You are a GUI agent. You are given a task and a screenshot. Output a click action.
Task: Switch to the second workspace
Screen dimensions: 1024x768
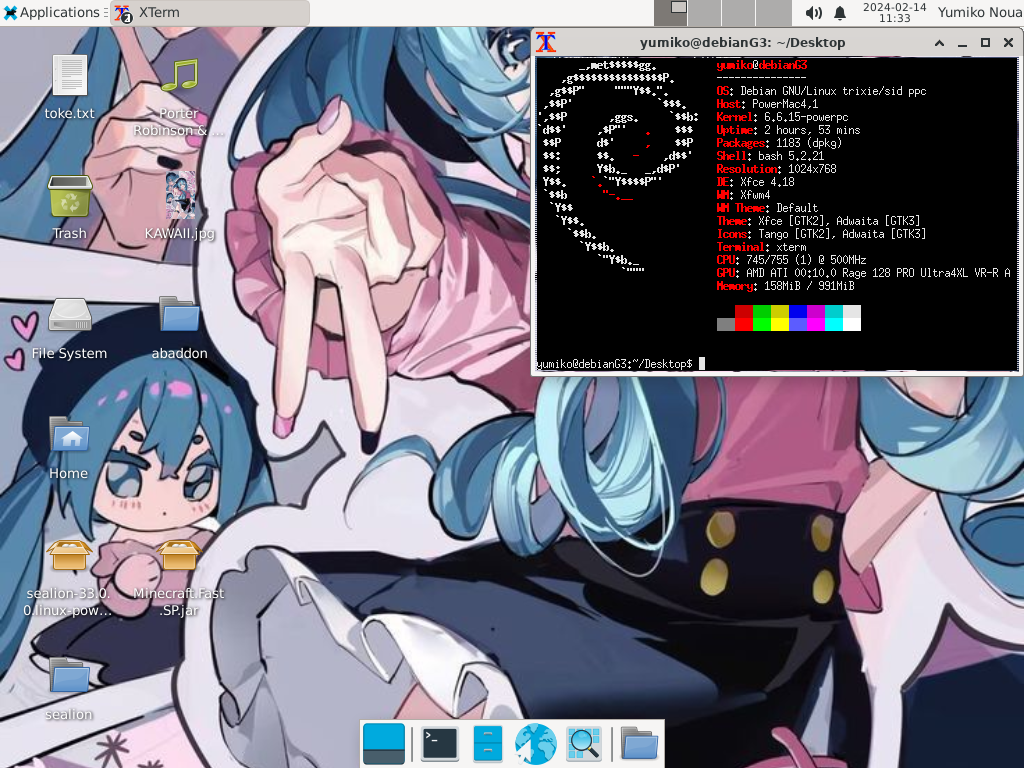click(705, 12)
